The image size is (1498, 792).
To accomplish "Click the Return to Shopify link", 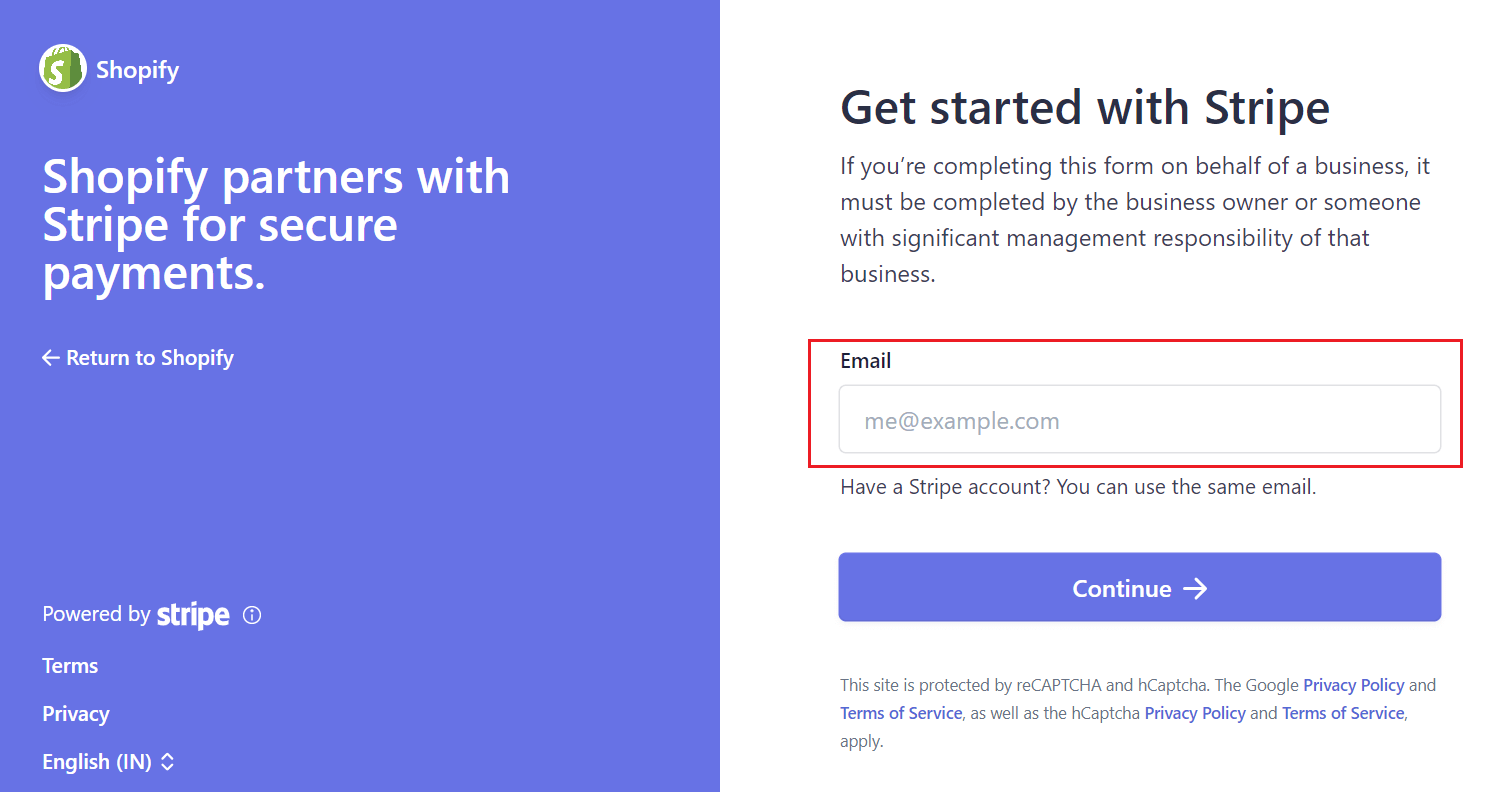I will pyautogui.click(x=150, y=357).
